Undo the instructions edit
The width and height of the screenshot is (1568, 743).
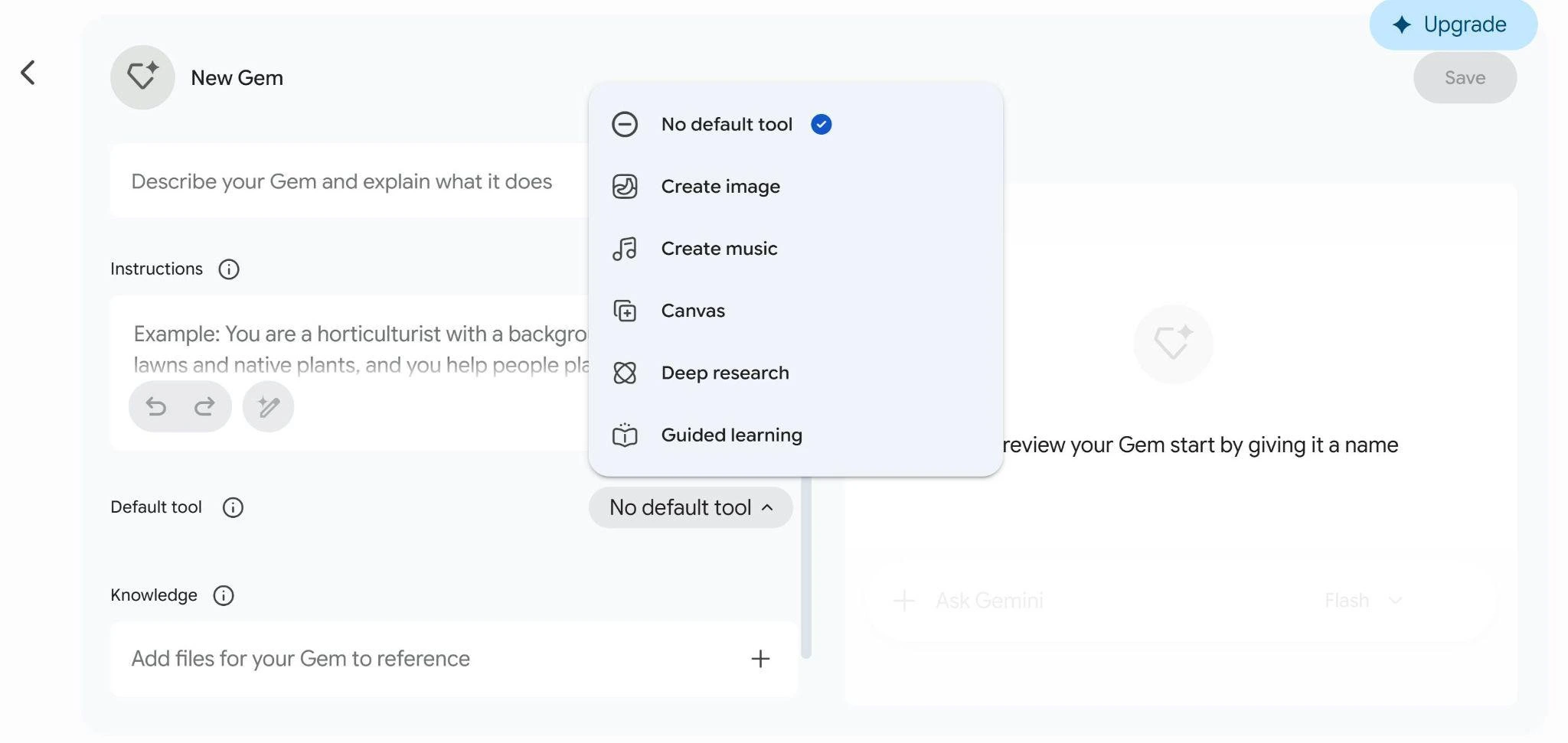pyautogui.click(x=156, y=406)
